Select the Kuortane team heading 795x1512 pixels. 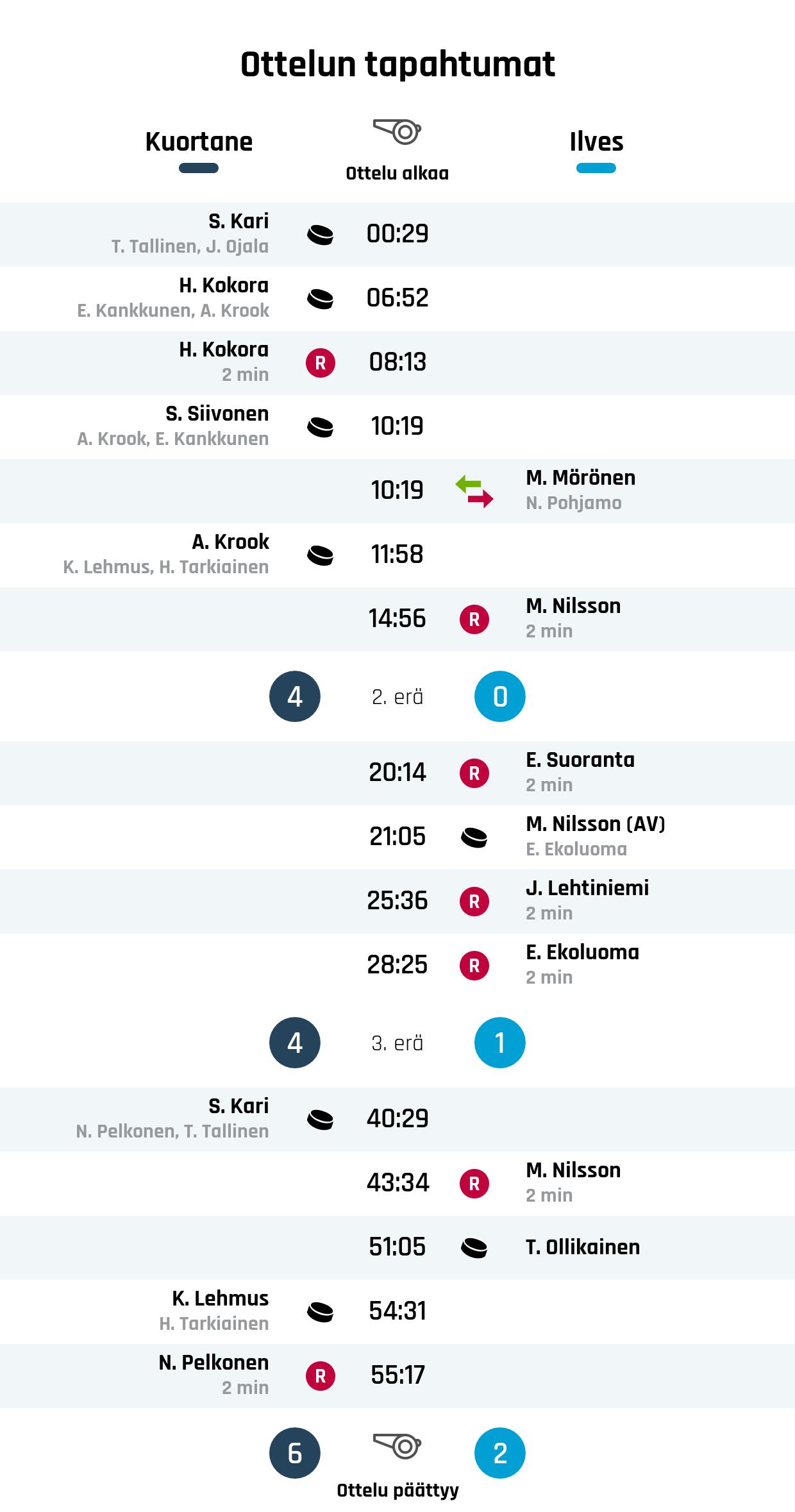[x=199, y=142]
